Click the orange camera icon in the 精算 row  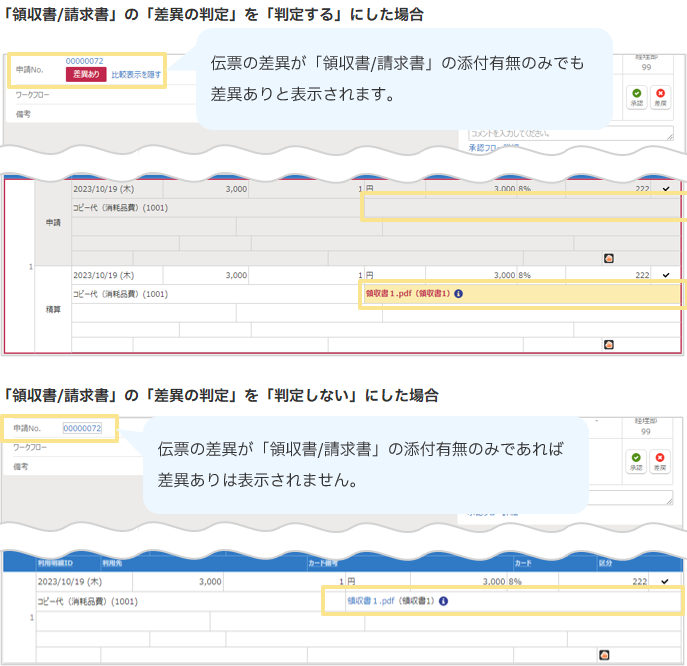click(x=608, y=344)
